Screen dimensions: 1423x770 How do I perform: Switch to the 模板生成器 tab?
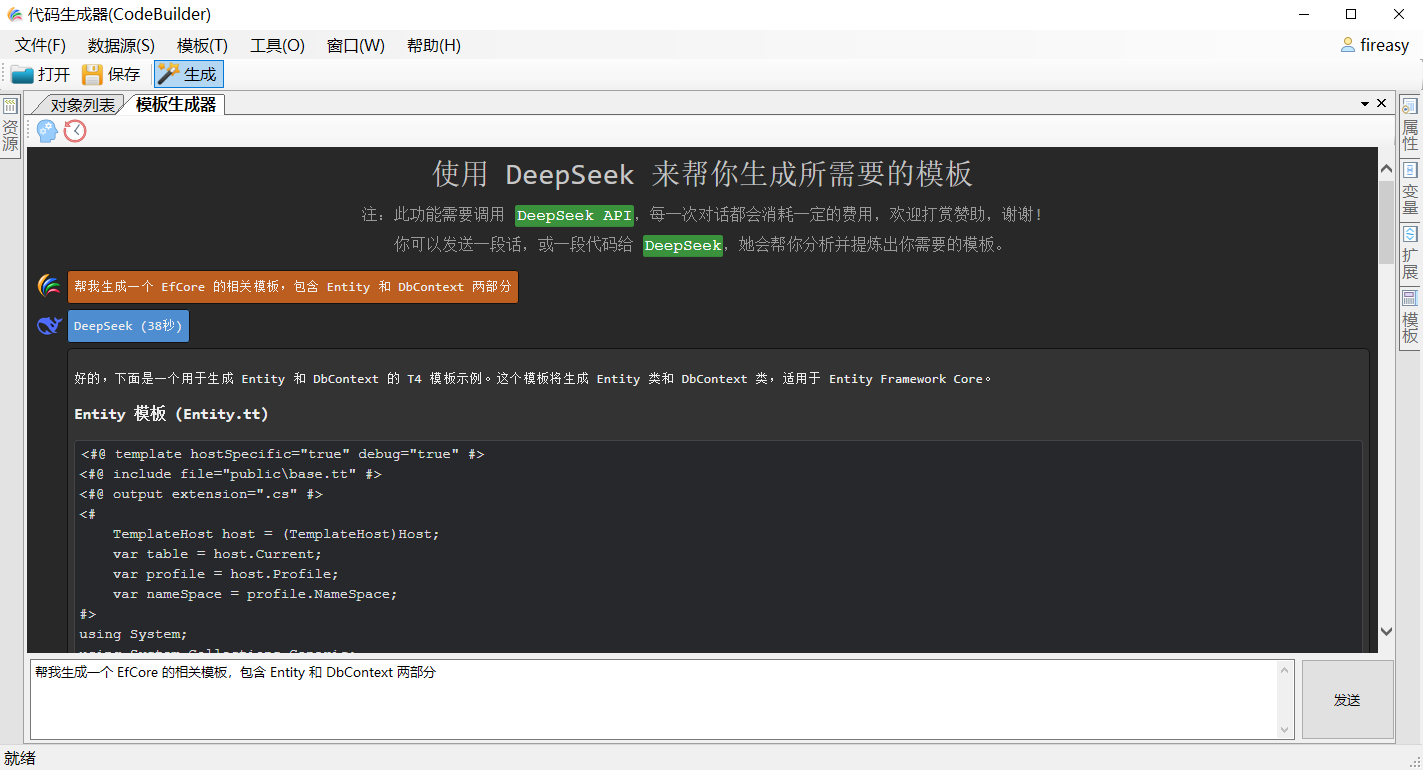point(175,103)
